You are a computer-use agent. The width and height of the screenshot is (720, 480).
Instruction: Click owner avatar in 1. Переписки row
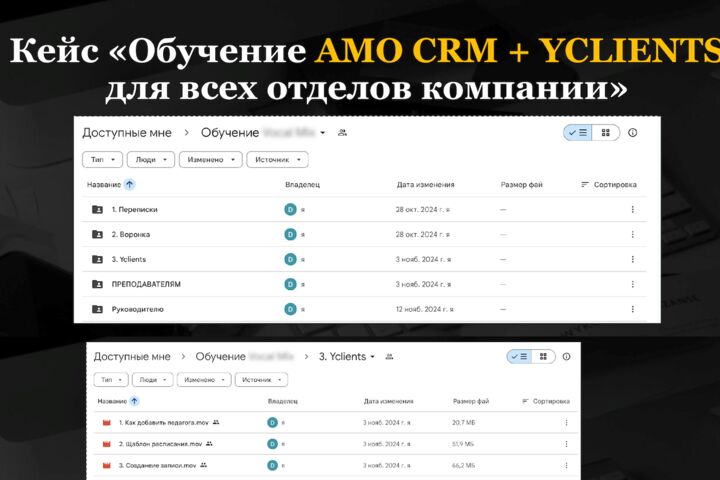290,209
